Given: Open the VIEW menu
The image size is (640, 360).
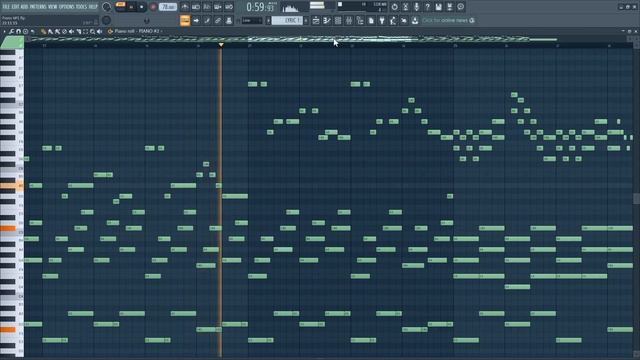Looking at the screenshot, I should (x=52, y=7).
